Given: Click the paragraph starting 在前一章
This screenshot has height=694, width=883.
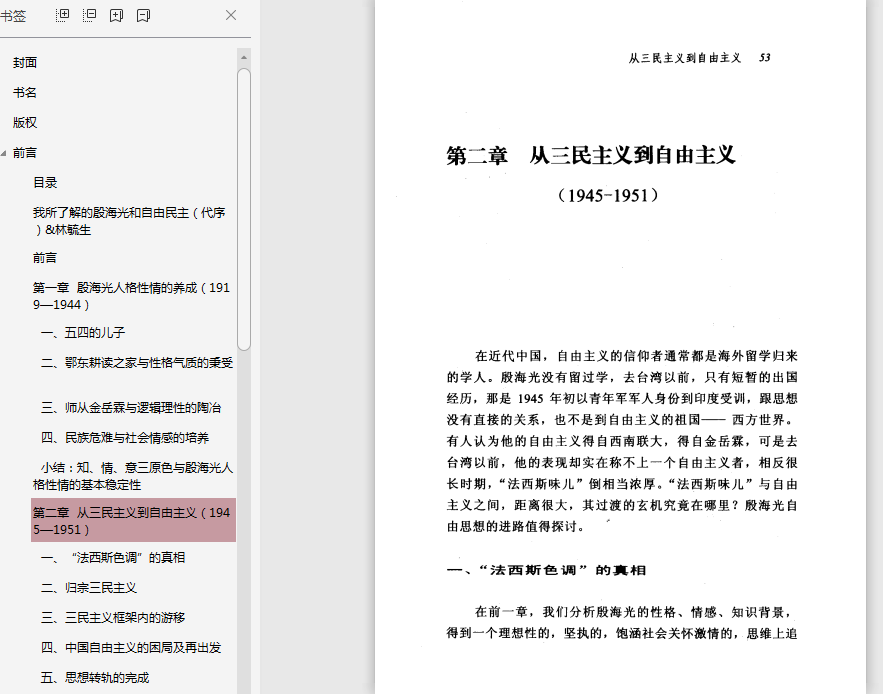Looking at the screenshot, I should 622,622.
